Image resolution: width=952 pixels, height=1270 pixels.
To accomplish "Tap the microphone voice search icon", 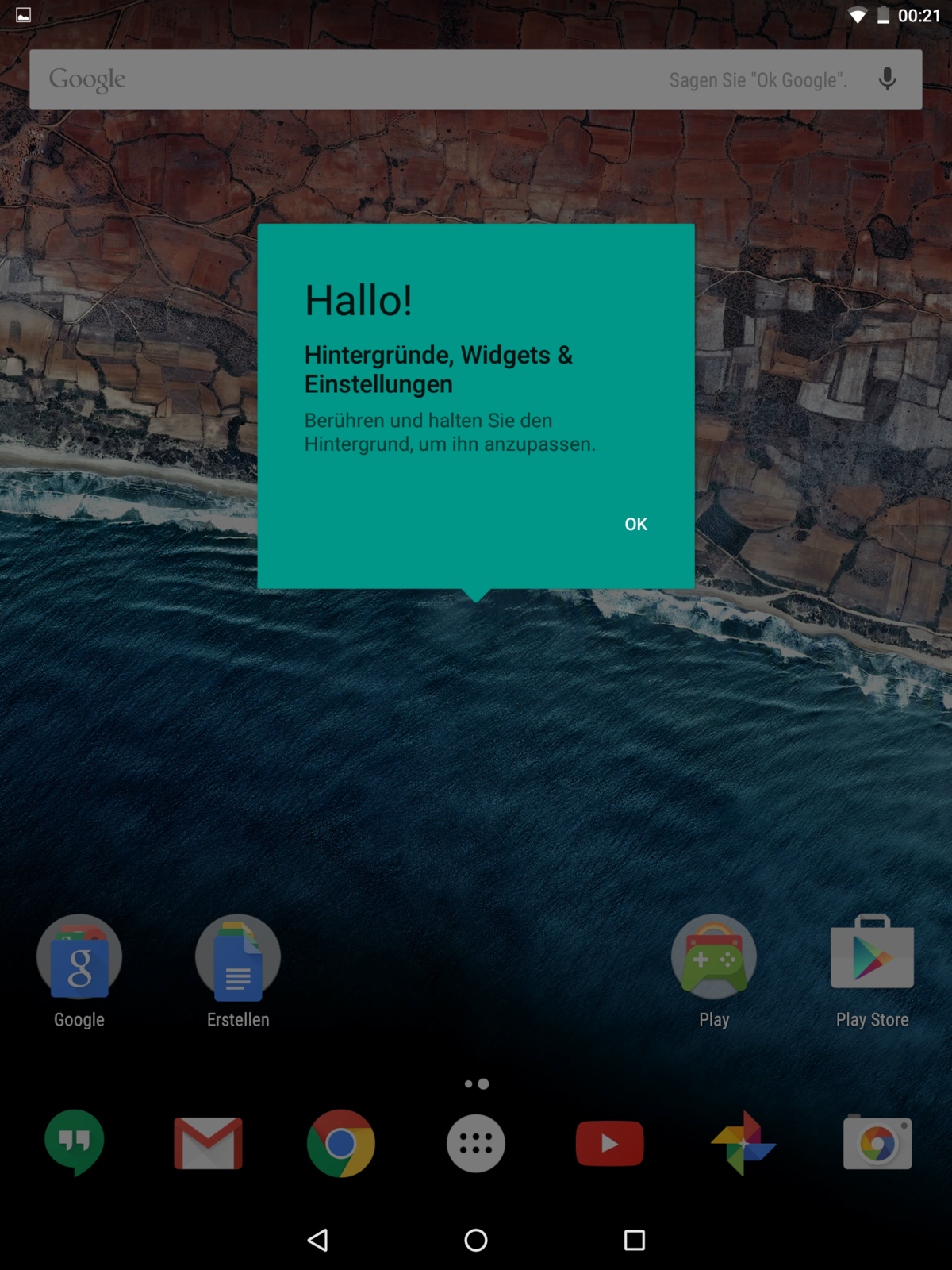I will [888, 79].
